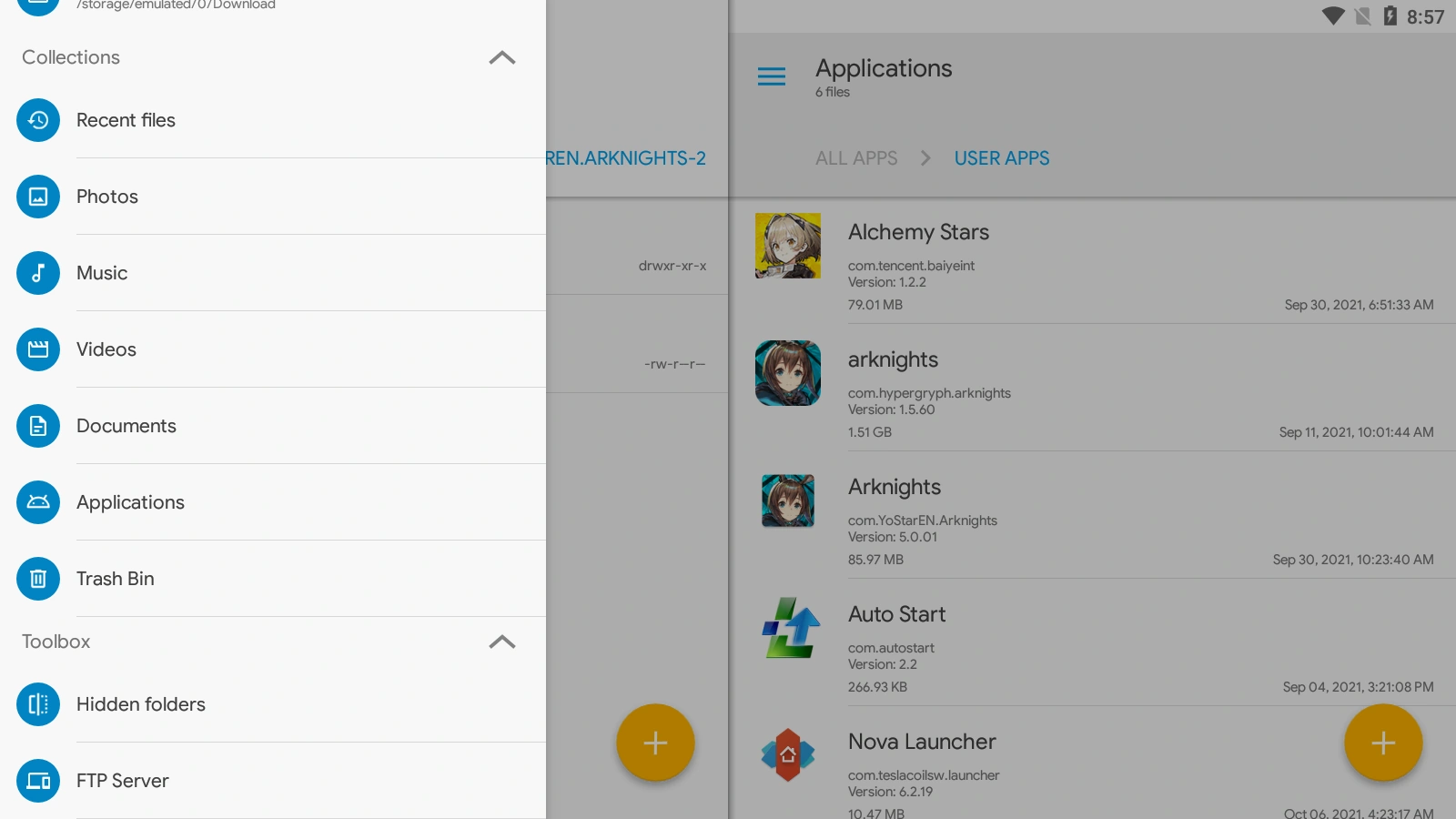Open Hidden folders tool label
This screenshot has width=1456, height=819.
coord(141,704)
